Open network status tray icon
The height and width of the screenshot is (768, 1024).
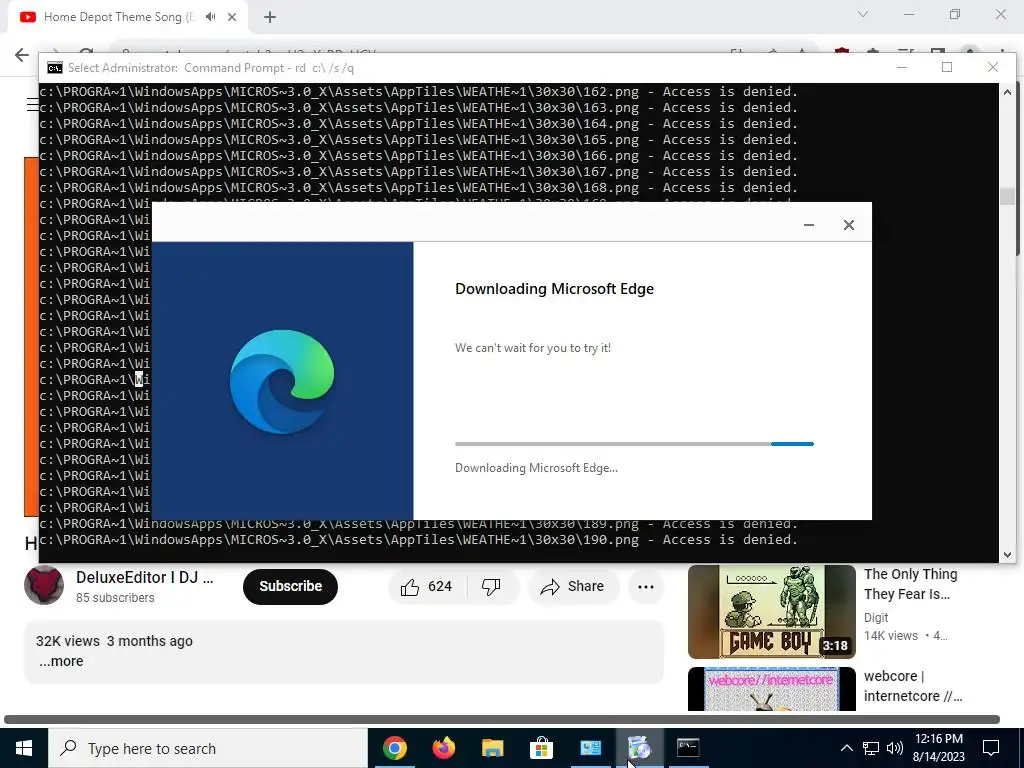click(871, 748)
